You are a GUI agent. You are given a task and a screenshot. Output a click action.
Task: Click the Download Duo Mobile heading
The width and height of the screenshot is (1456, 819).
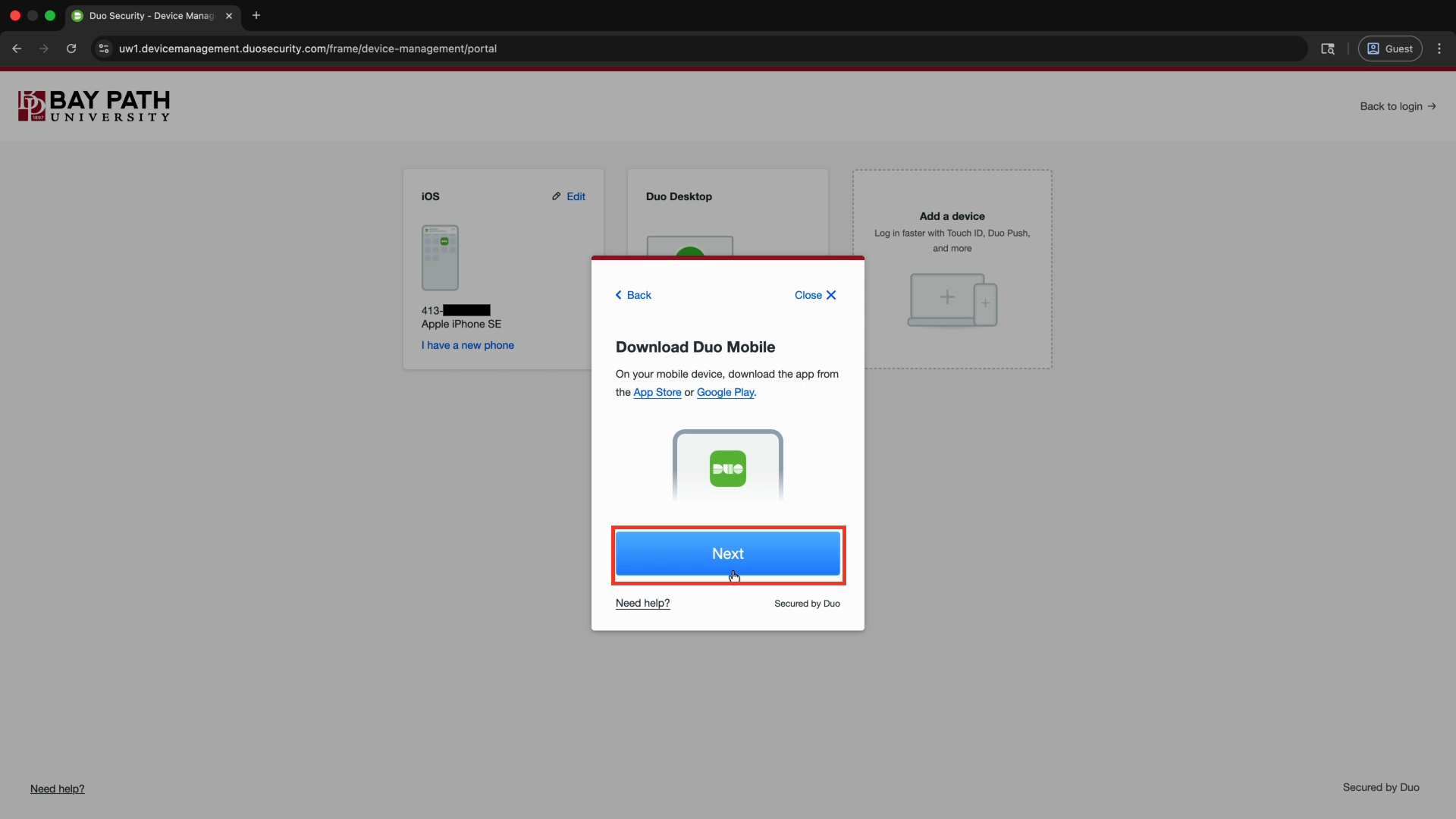[695, 347]
